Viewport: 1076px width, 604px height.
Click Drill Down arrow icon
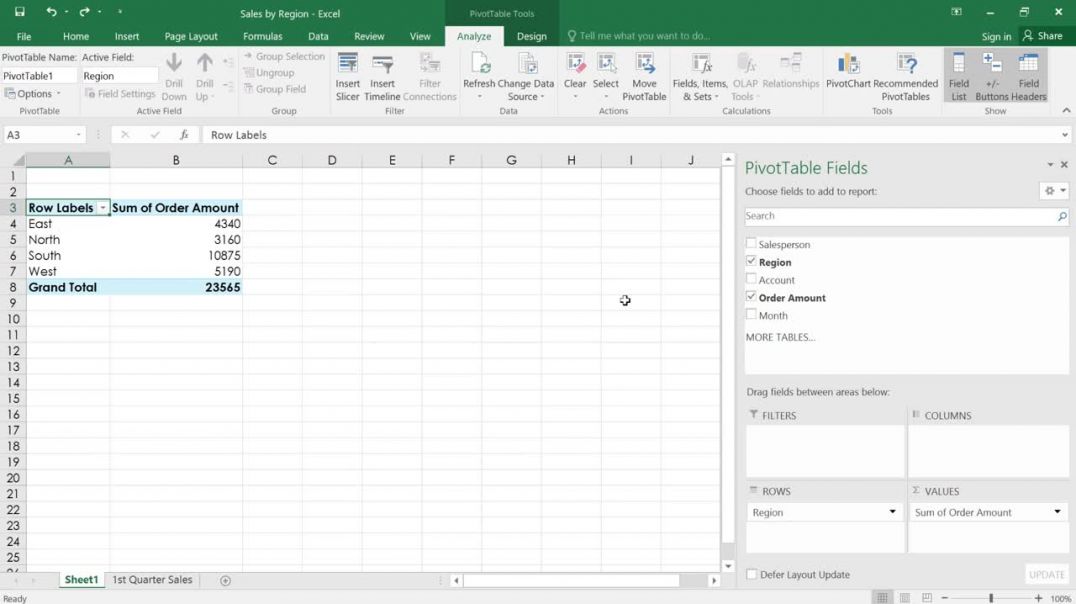(174, 63)
